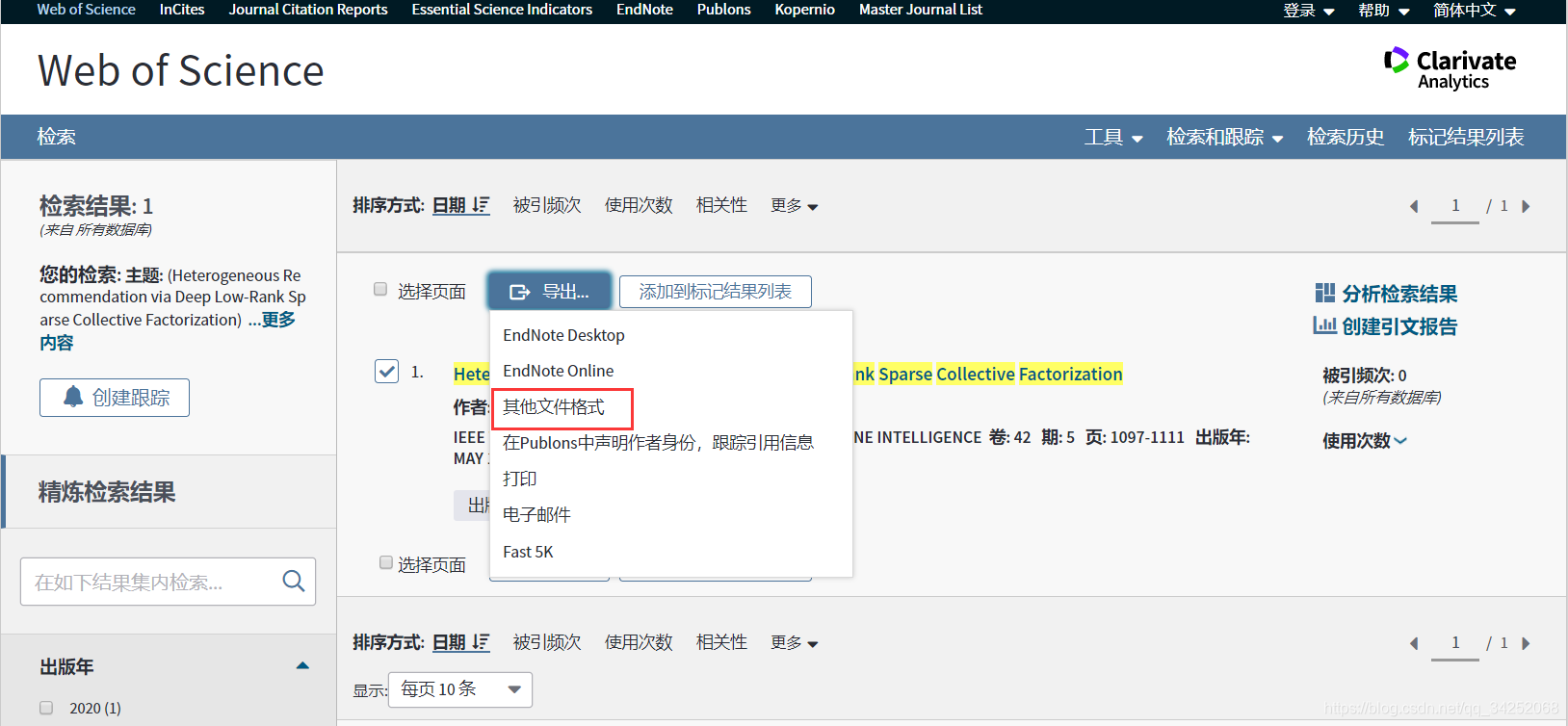Click 检索 in blue navigation bar
Viewport: 1568px width, 726px height.
coord(56,137)
